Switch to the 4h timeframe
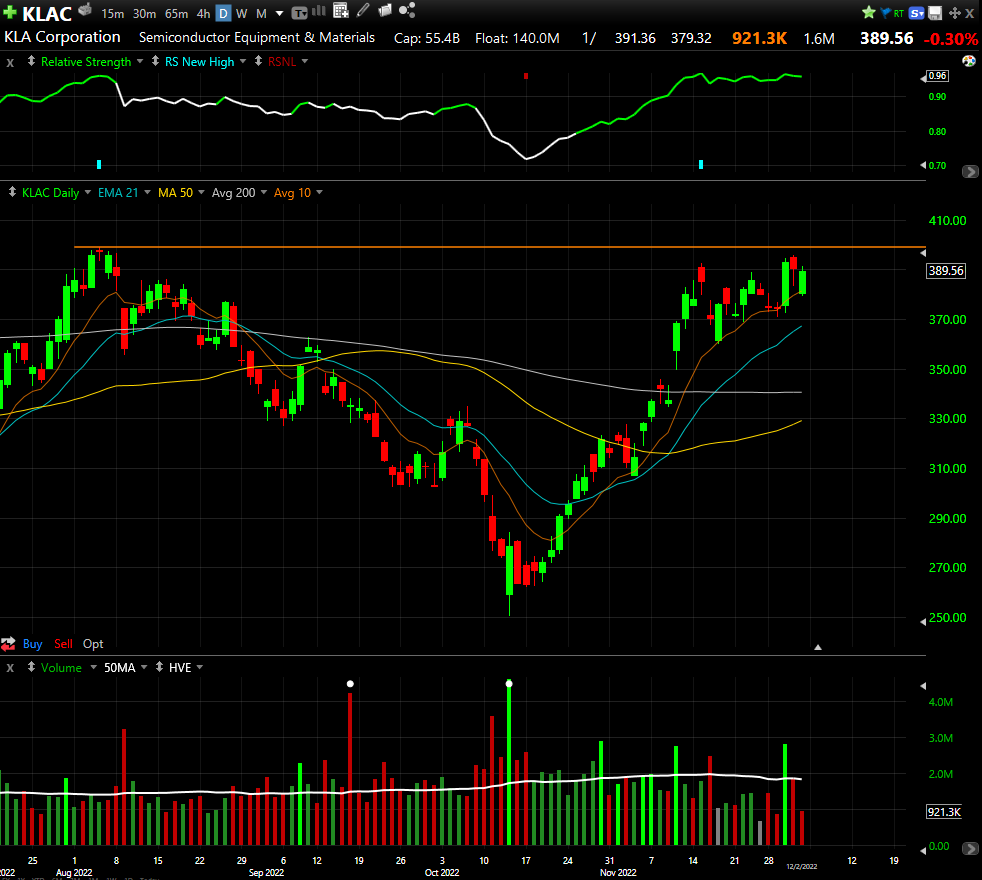Screen dimensions: 982x880 (204, 13)
